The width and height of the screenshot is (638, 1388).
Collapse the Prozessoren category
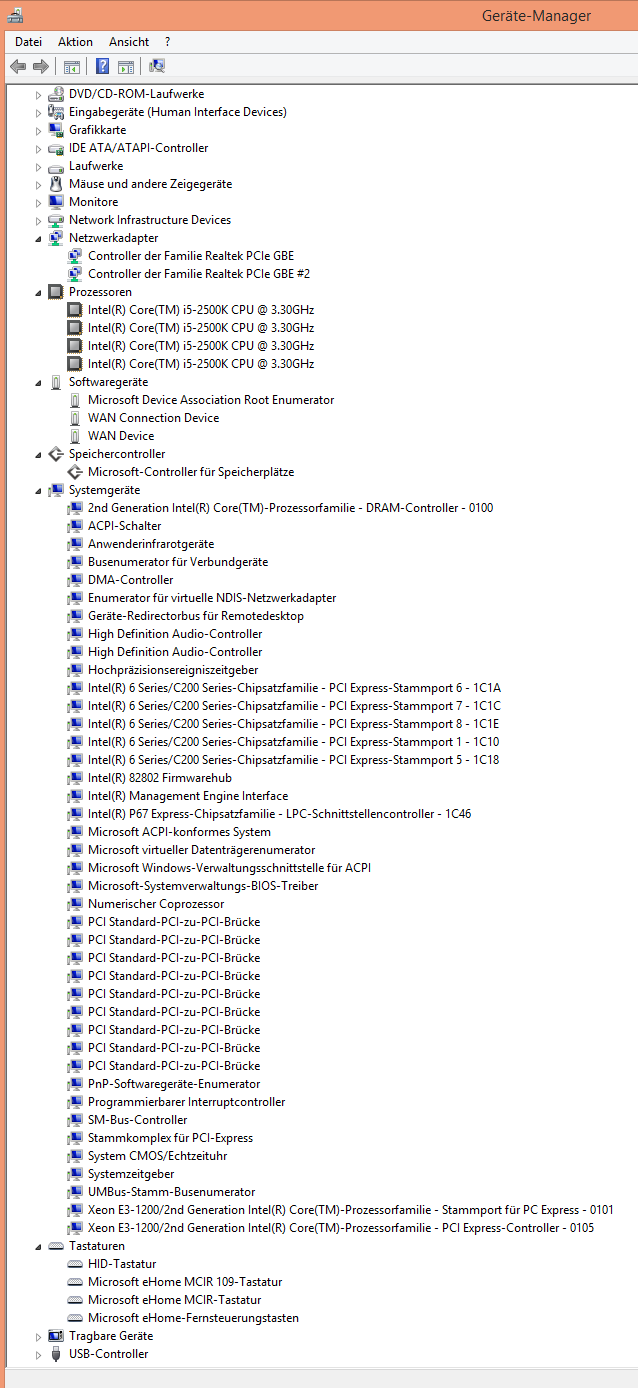tap(39, 293)
